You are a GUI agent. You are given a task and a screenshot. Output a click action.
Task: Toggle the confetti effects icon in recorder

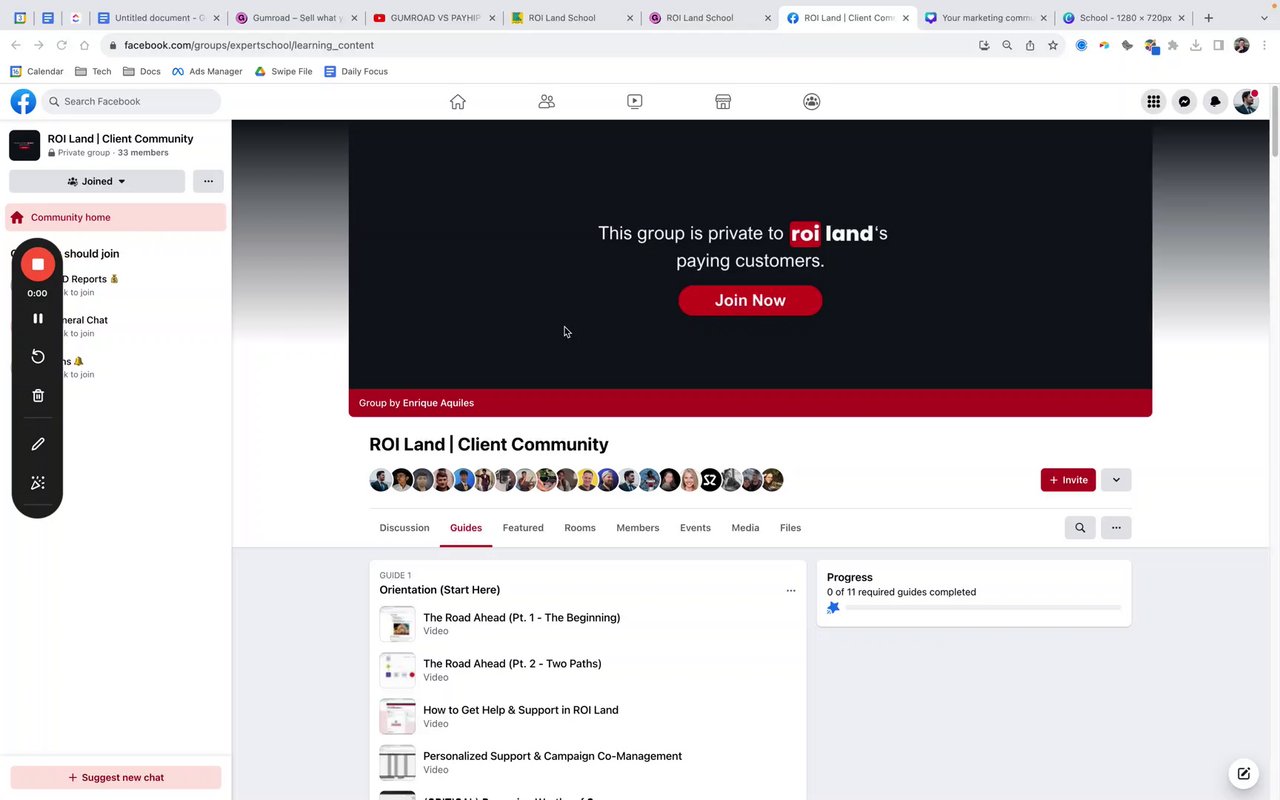[38, 483]
